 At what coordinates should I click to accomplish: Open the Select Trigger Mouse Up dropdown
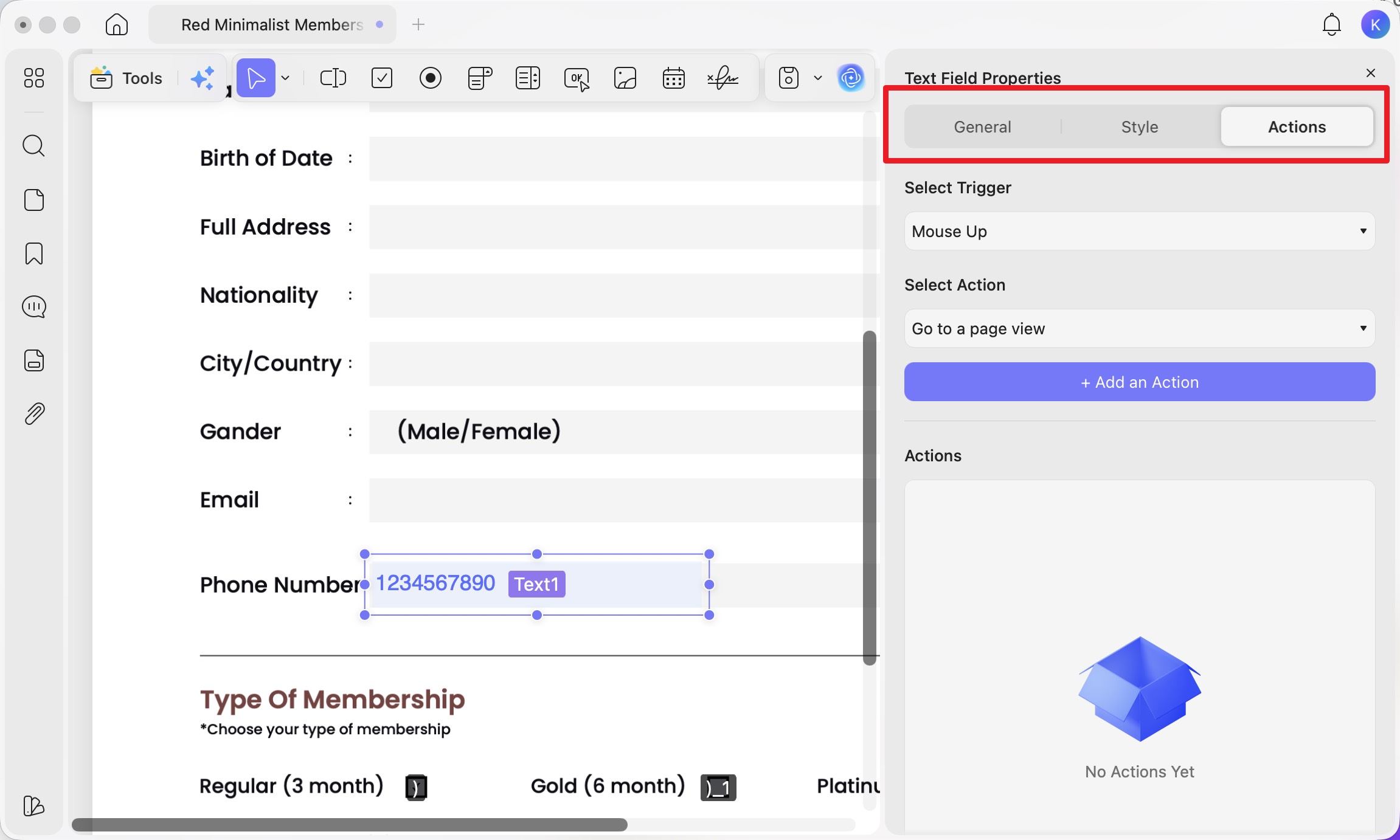click(1140, 231)
